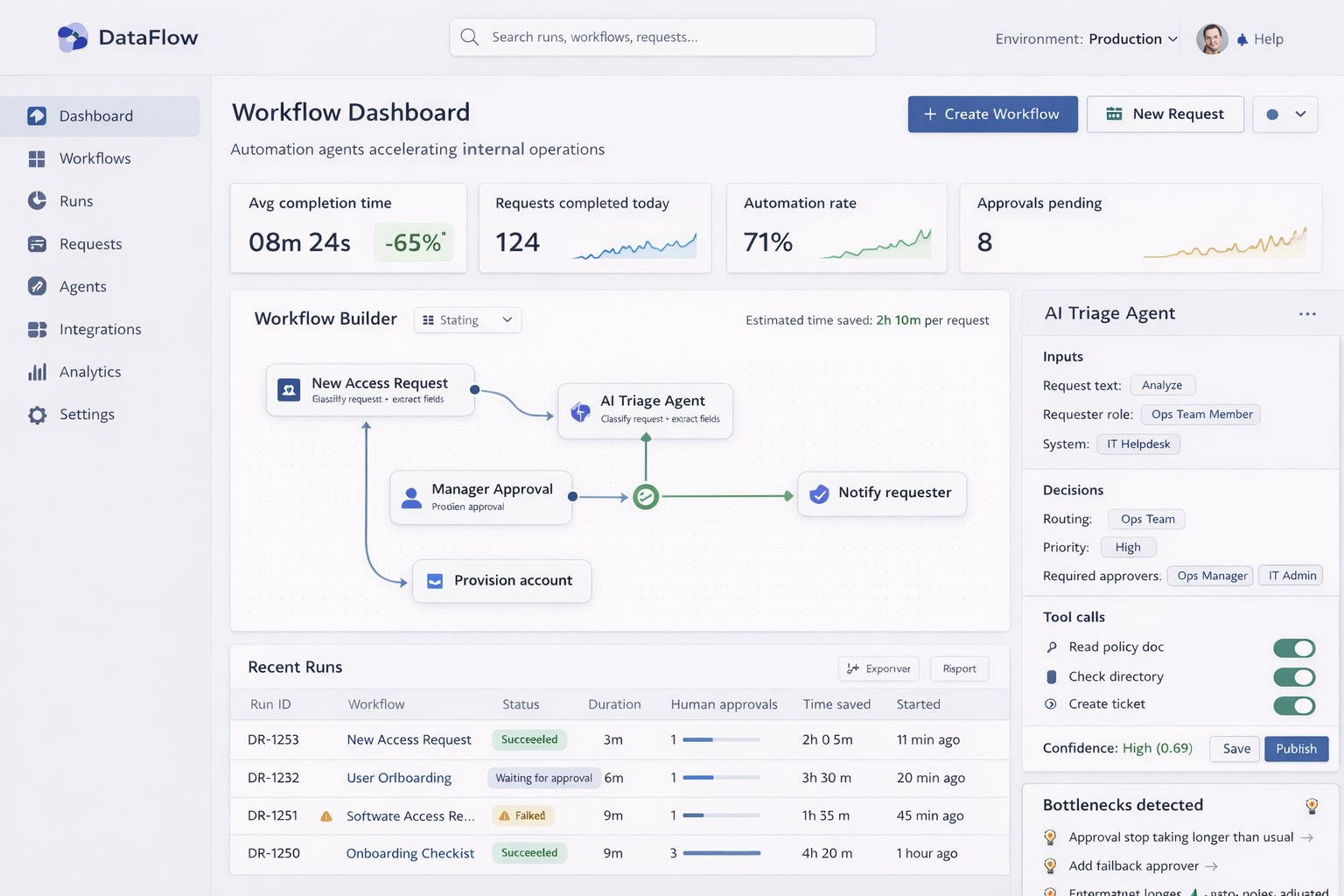The height and width of the screenshot is (896, 1344).
Task: Select the Dashboard icon in the sidebar
Action: pyautogui.click(x=38, y=115)
